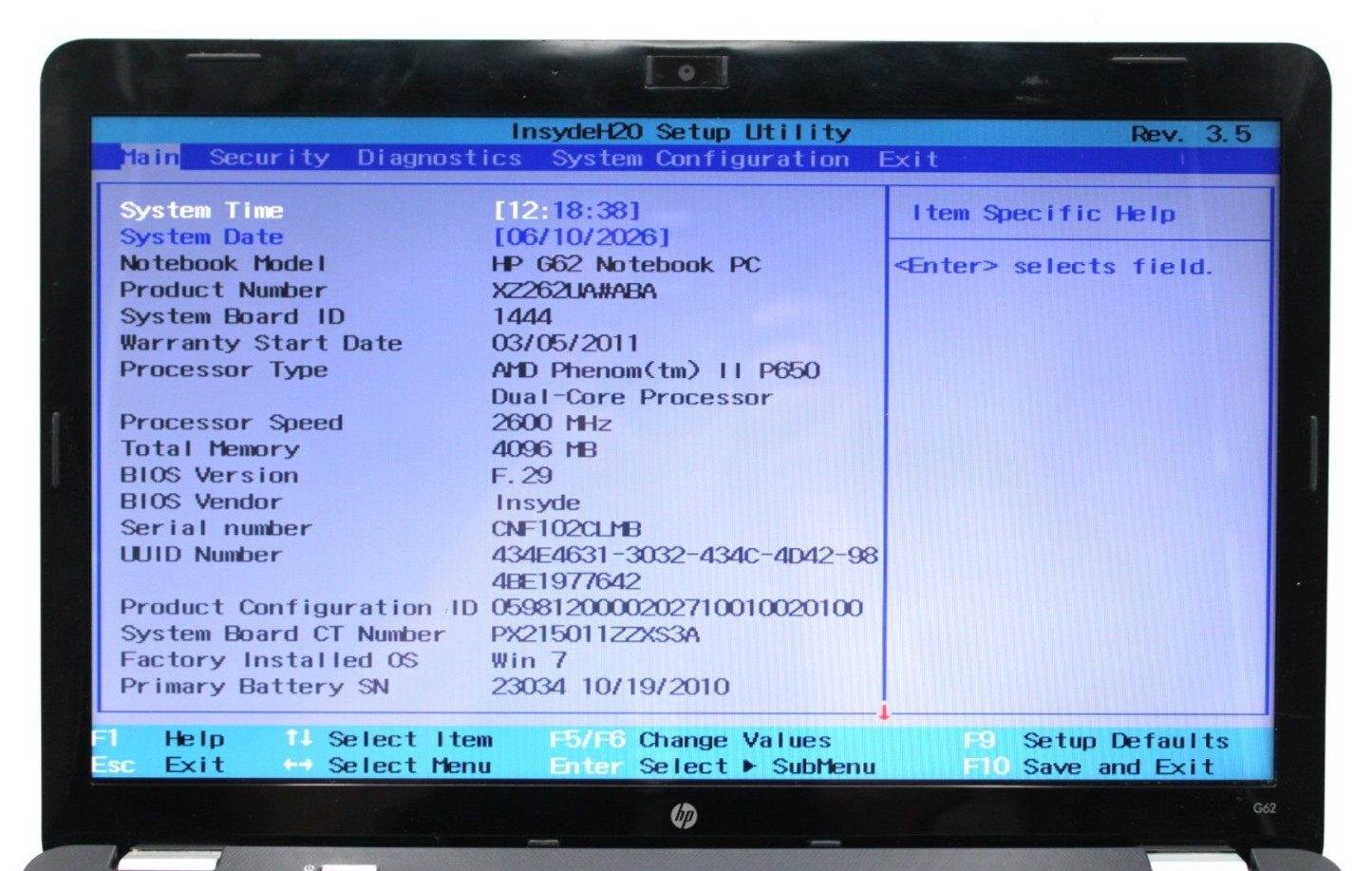Click the Enter Select SubMenu hint
Screen dimensions: 1372x871
click(x=712, y=767)
